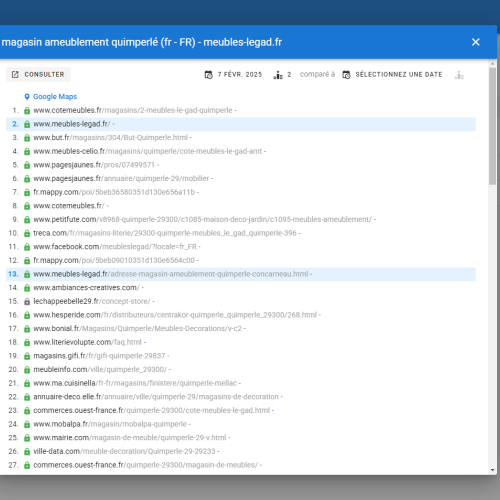Click the CONSULTER button

coord(38,74)
